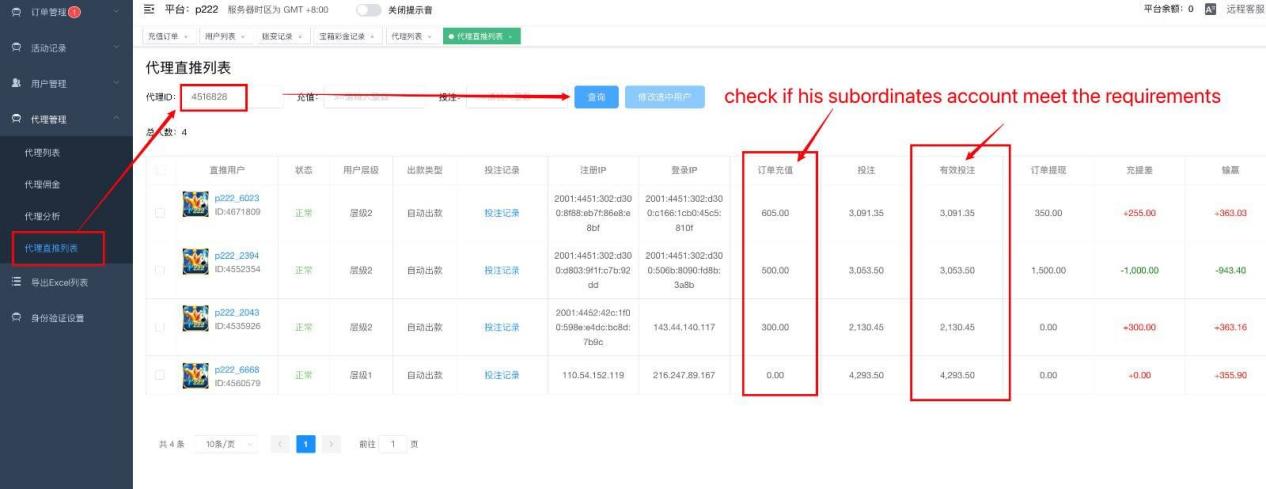
Task: Click the 用户管理 sidebar icon
Action: [x=15, y=83]
